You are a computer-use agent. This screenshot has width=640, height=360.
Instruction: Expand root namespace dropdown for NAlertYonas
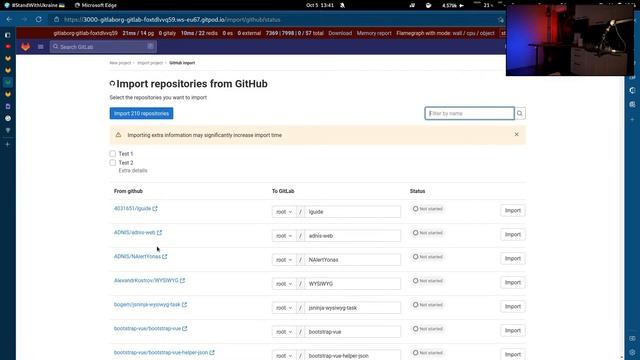coord(284,260)
